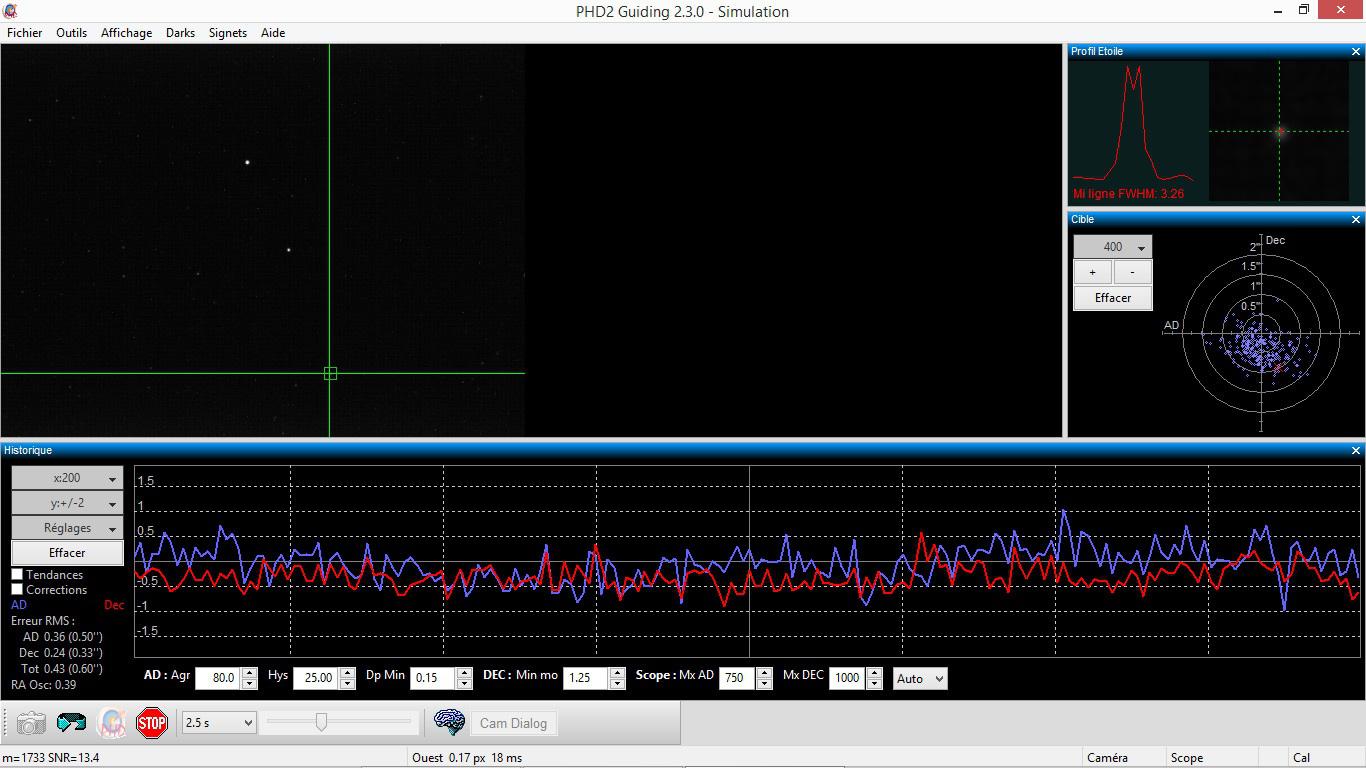Increase DEC Min mo with up arrow
The width and height of the screenshot is (1366, 768).
617,673
